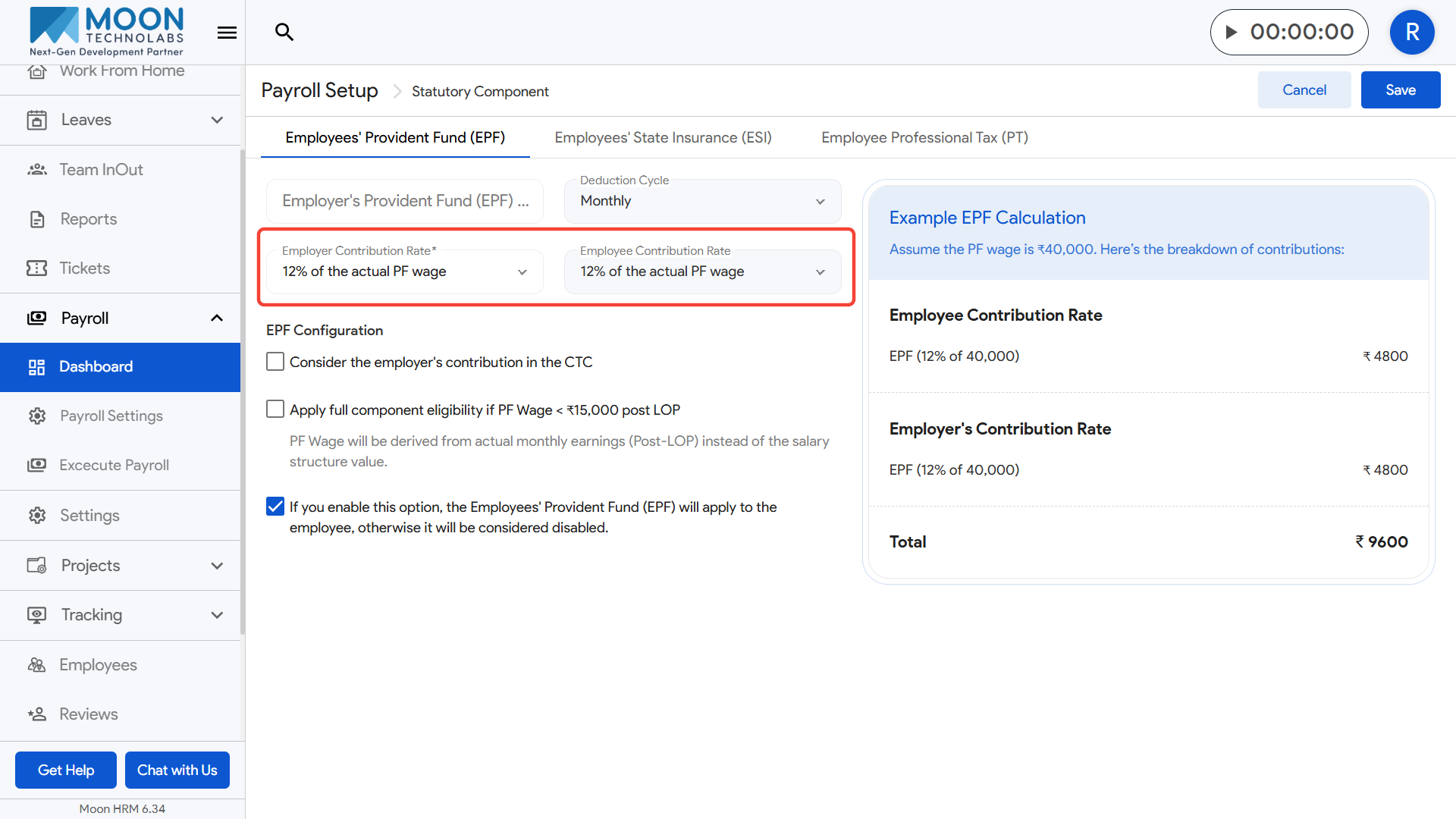
Task: Go to Tickets in sidebar
Action: tap(85, 268)
